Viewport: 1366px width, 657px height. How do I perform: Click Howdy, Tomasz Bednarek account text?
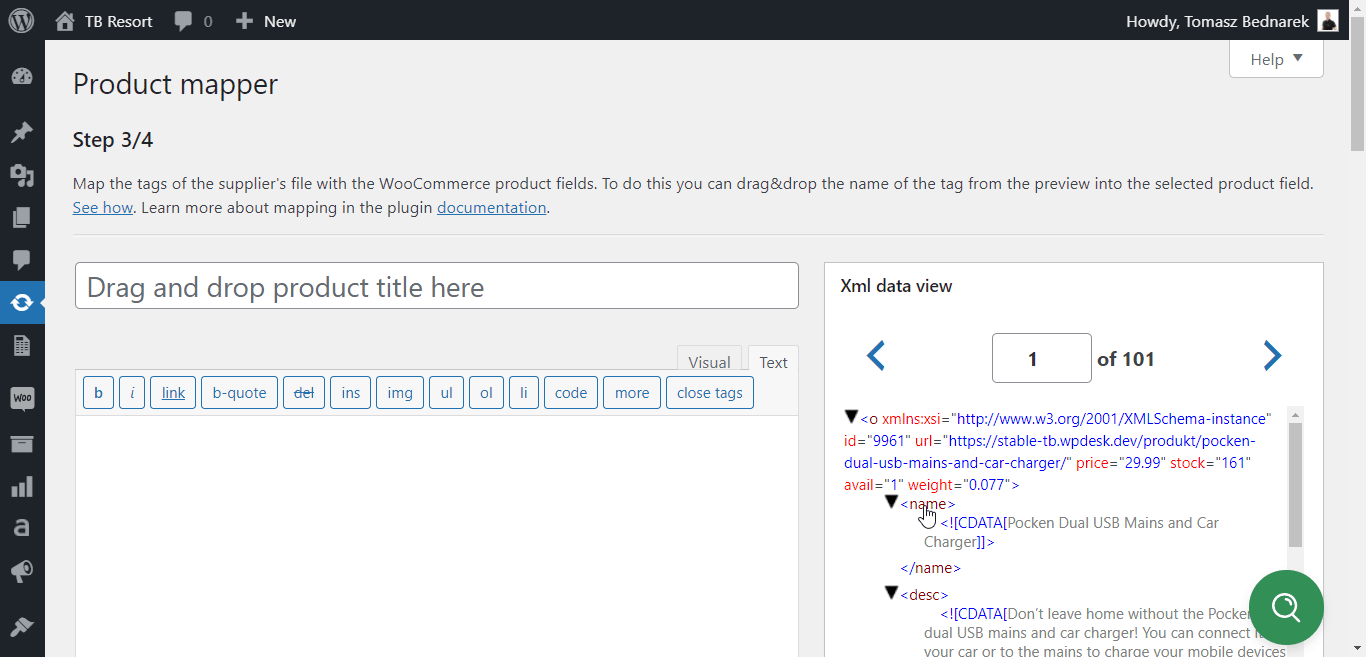tap(1218, 21)
